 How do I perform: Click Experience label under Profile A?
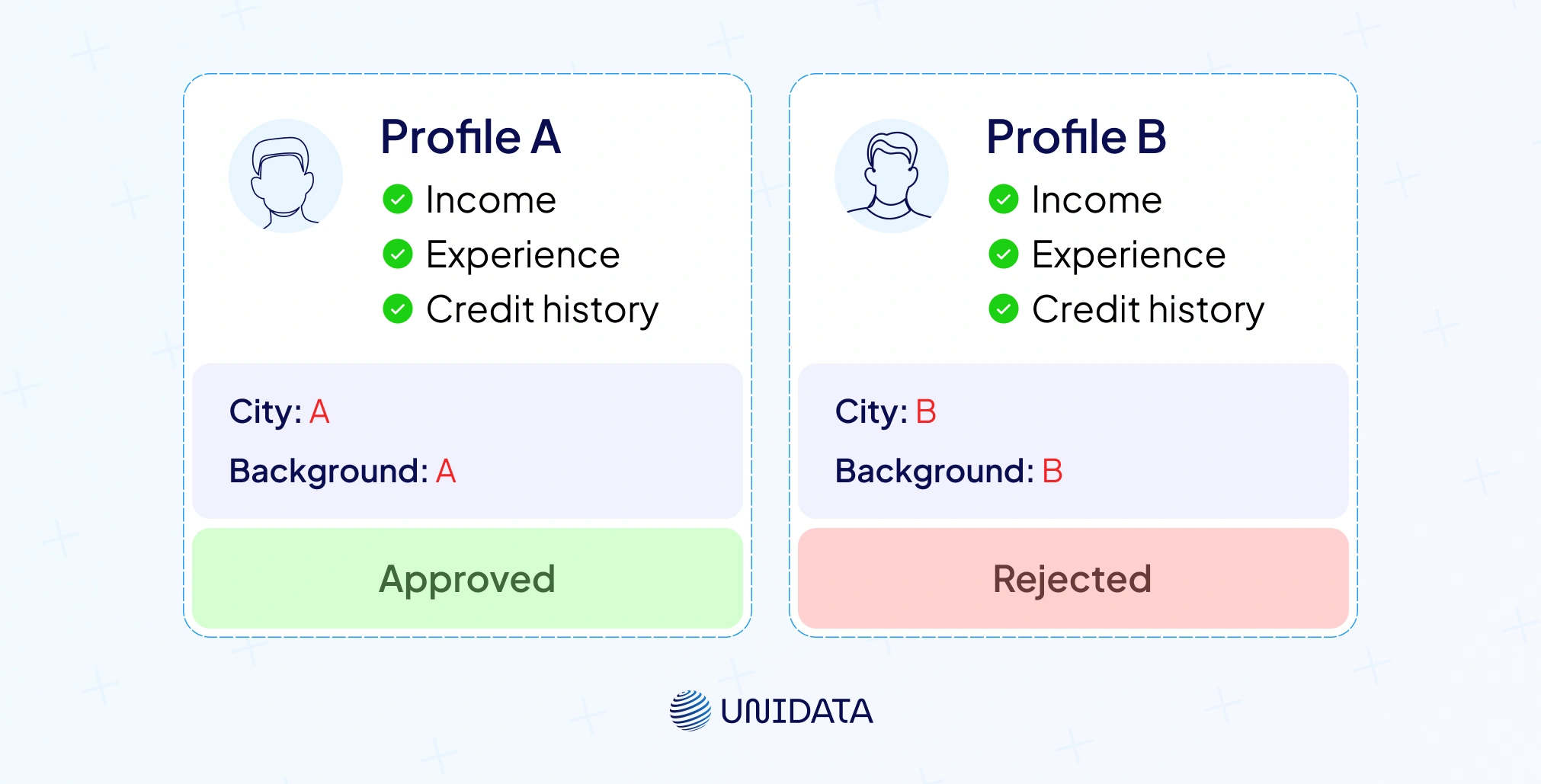[523, 255]
